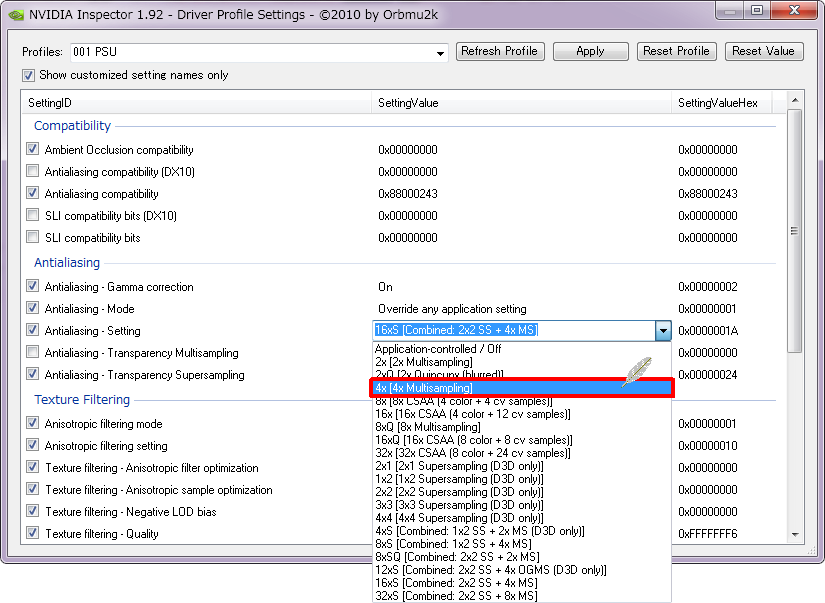Select Application-controlled / Off option
The height and width of the screenshot is (603, 825).
[x=521, y=349]
